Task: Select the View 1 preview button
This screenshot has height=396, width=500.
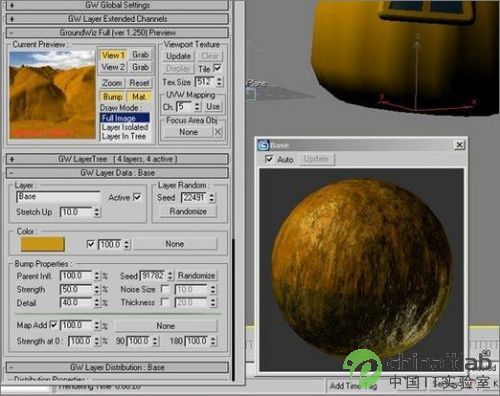Action: pyautogui.click(x=113, y=55)
